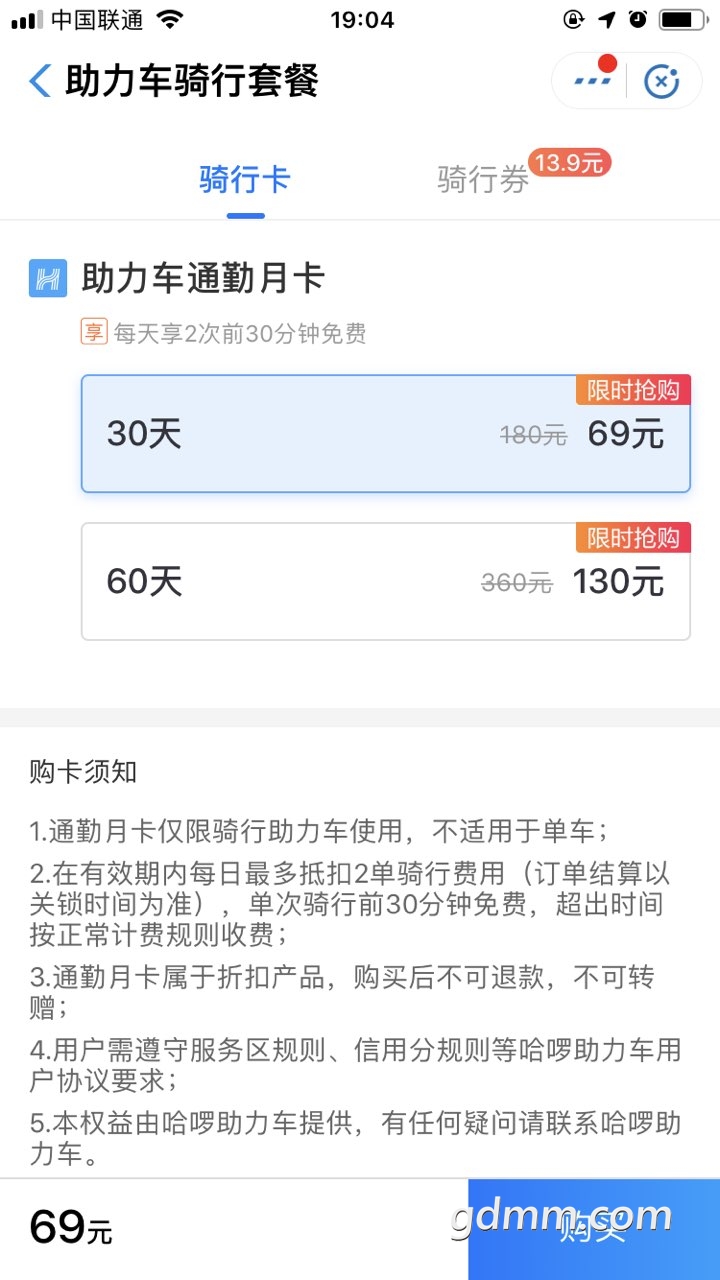Viewport: 720px width, 1280px height.
Task: Close the mini program with the circle icon
Action: tap(661, 81)
